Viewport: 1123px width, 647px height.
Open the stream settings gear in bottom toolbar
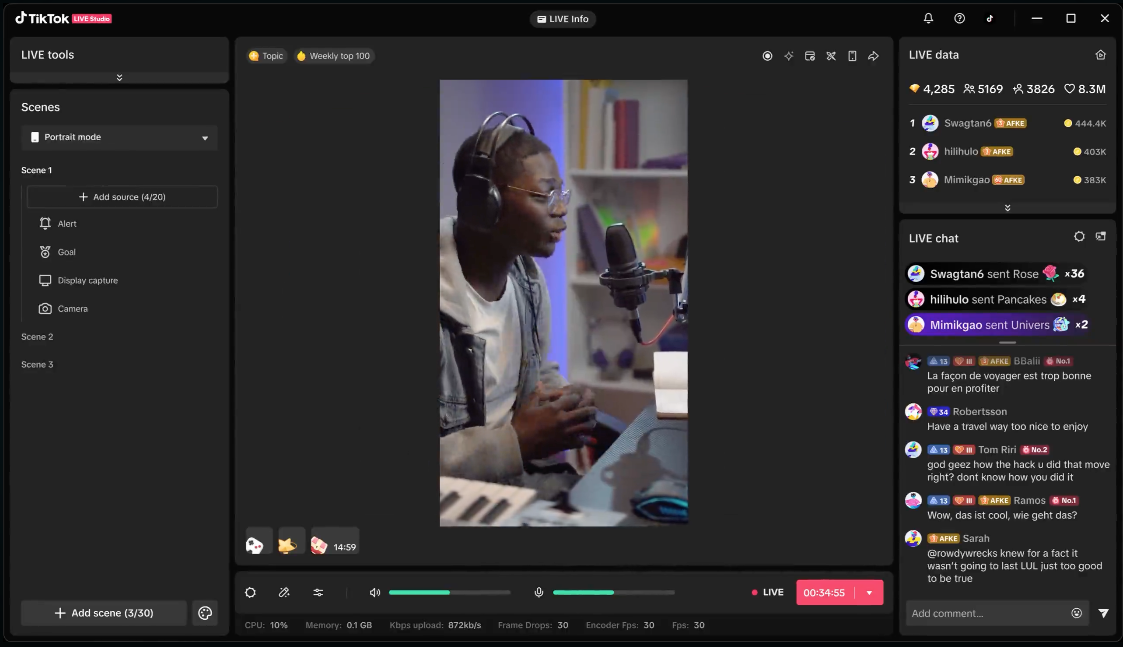coord(250,592)
